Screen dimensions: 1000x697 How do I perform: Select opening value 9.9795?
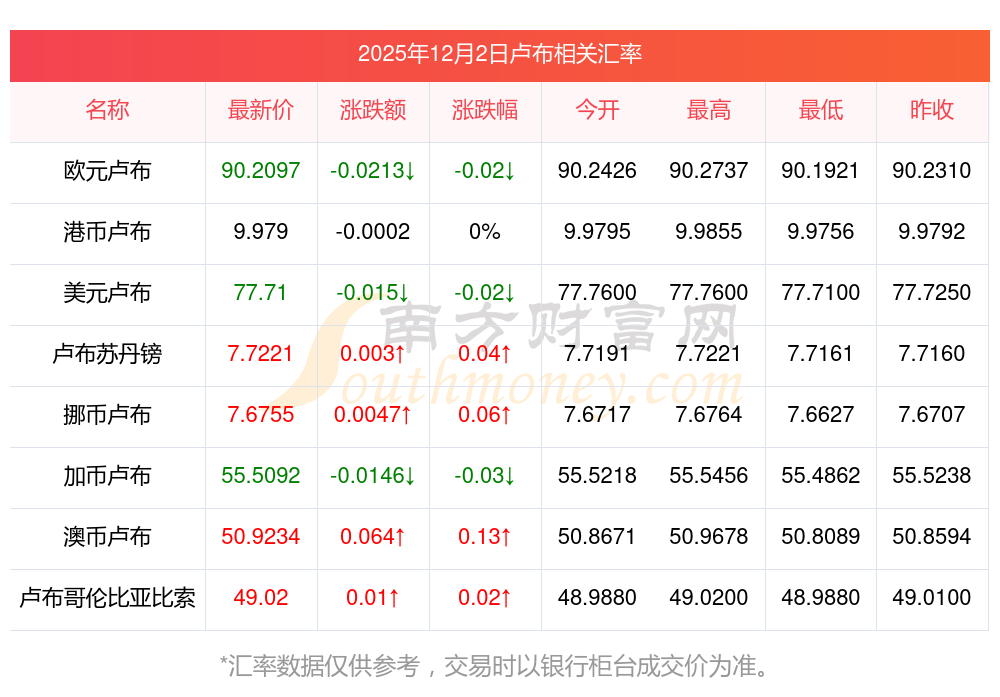click(x=597, y=231)
